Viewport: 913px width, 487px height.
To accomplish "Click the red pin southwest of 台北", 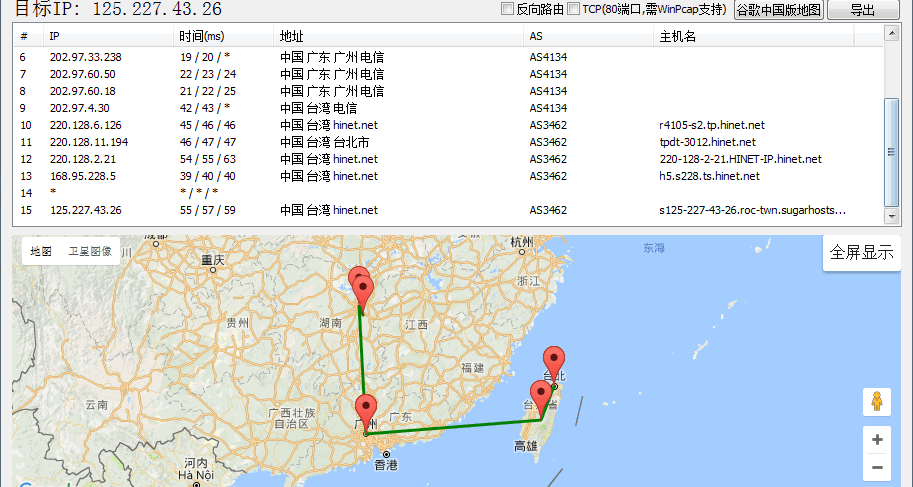I will pos(541,398).
